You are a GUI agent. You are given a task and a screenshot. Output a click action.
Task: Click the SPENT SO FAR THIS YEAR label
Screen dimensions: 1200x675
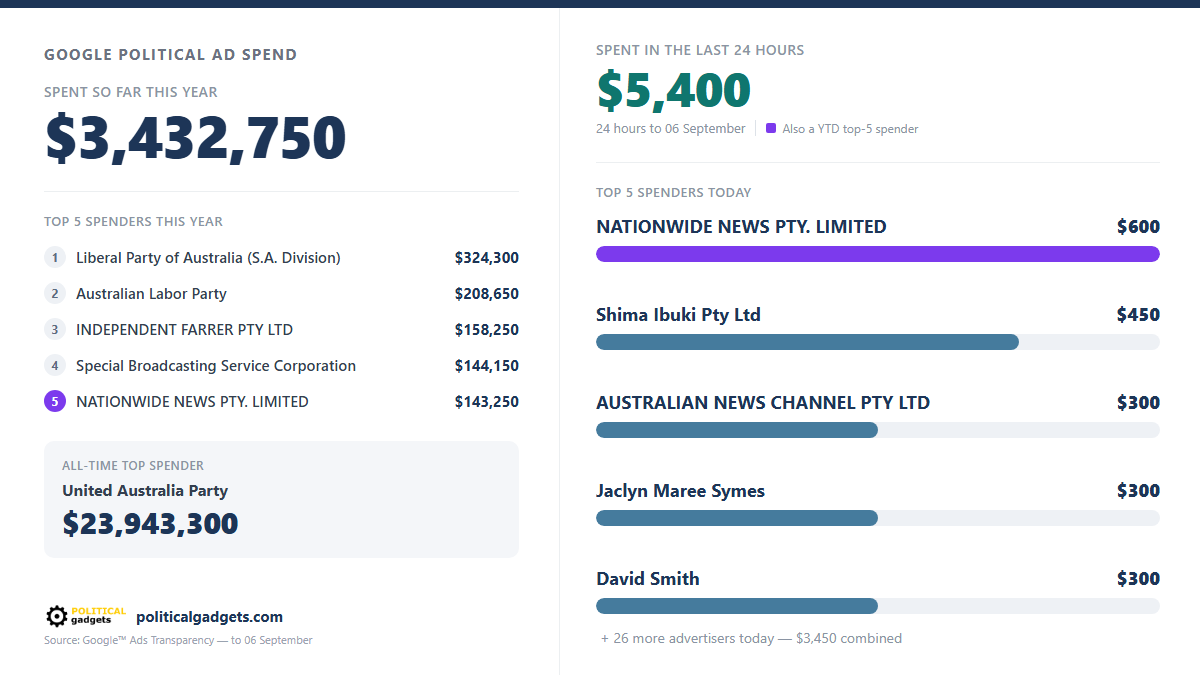pos(131,92)
